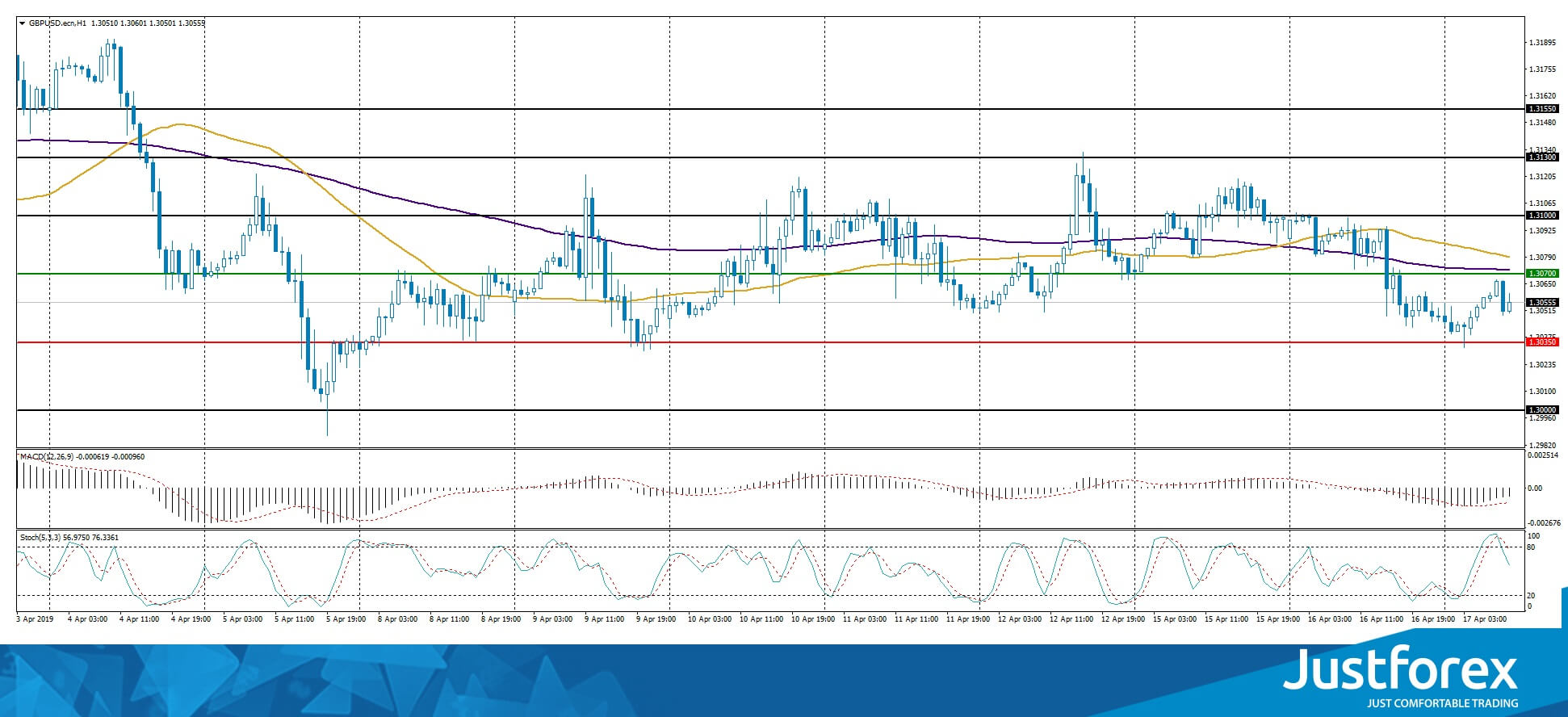Click the Stochastic 20 level label

click(x=1531, y=596)
